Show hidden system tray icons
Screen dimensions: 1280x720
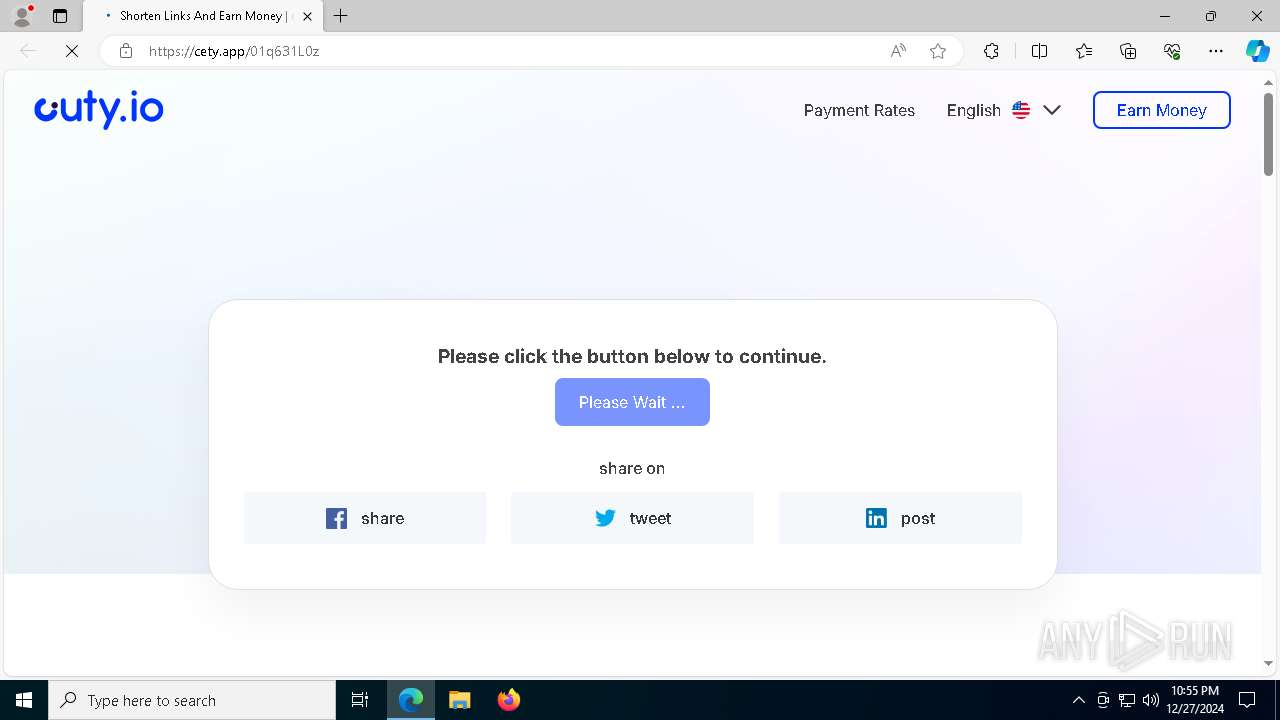pos(1078,700)
